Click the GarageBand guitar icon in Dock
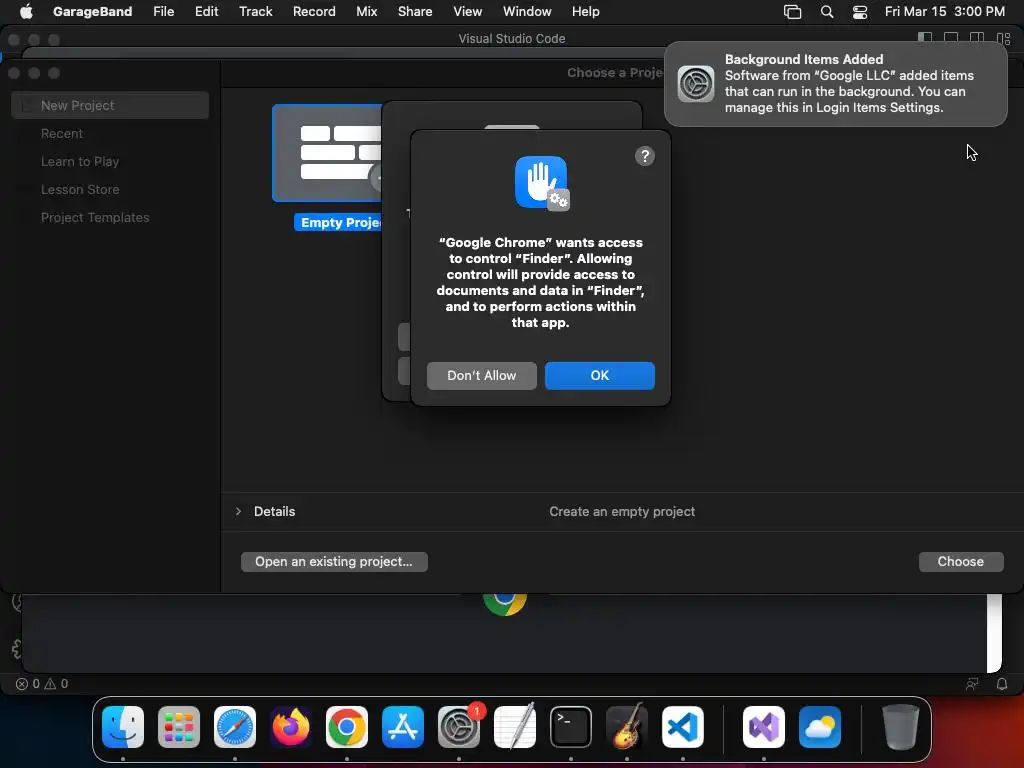The width and height of the screenshot is (1024, 768). (x=627, y=727)
